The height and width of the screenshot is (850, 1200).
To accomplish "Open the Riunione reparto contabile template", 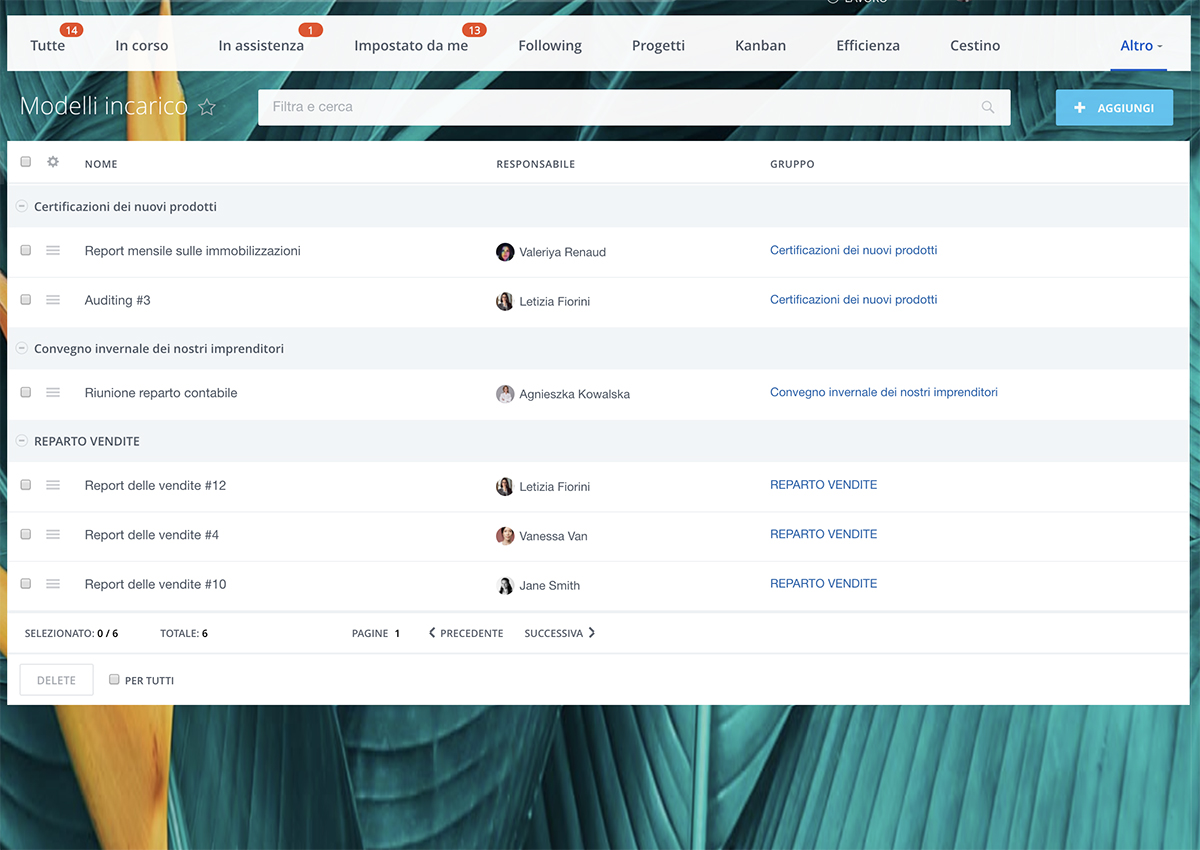I will tap(161, 393).
